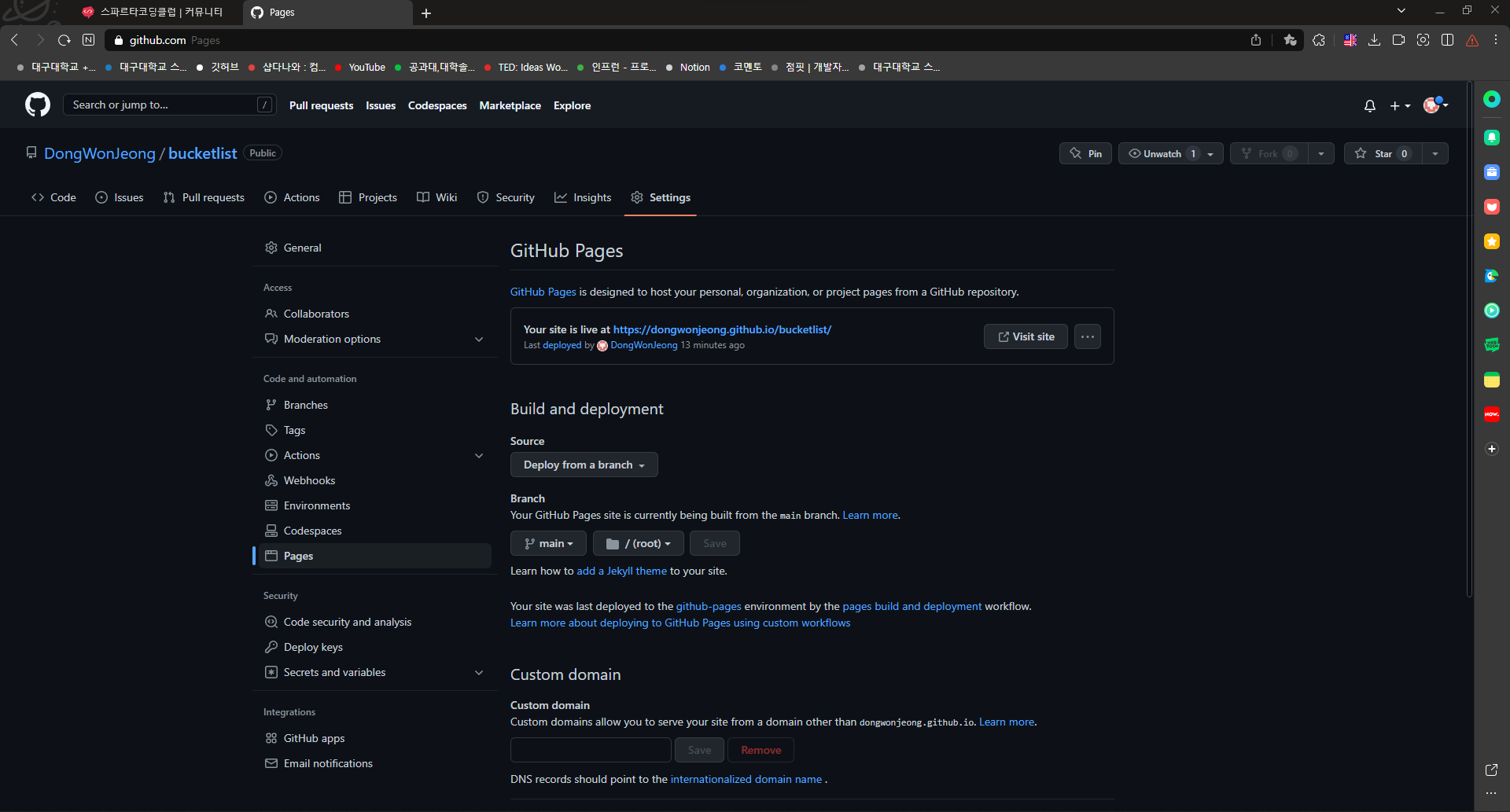This screenshot has width=1510, height=812.
Task: Open the / (root) folder selector
Action: click(639, 543)
